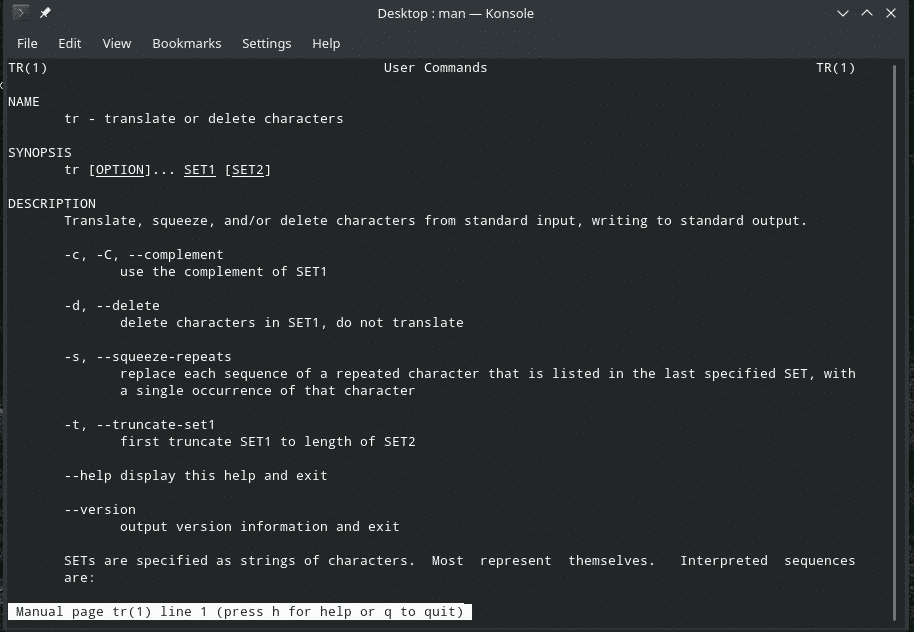Expand the Bookmarks menu
The width and height of the screenshot is (914, 632).
point(187,43)
